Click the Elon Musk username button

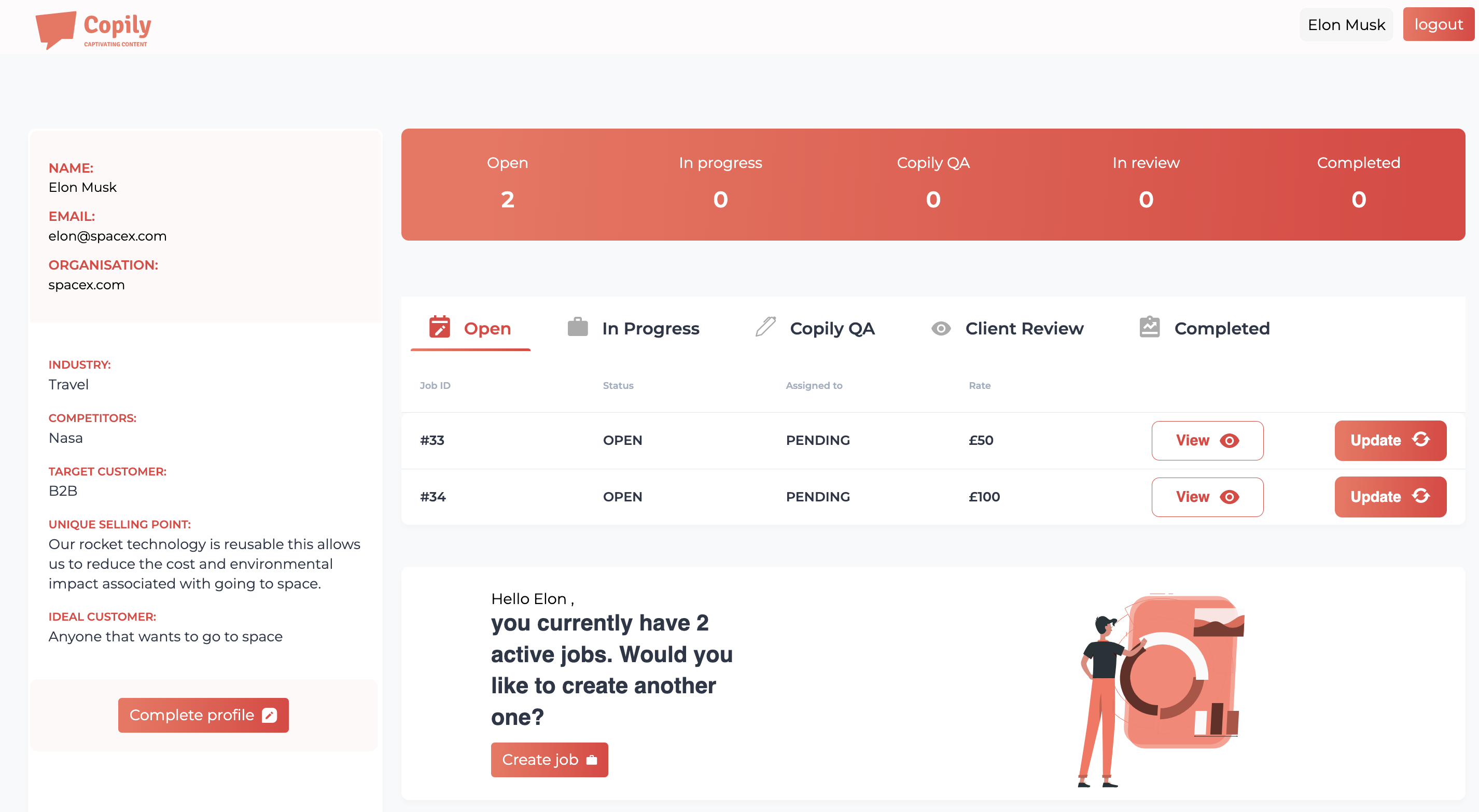(x=1346, y=25)
